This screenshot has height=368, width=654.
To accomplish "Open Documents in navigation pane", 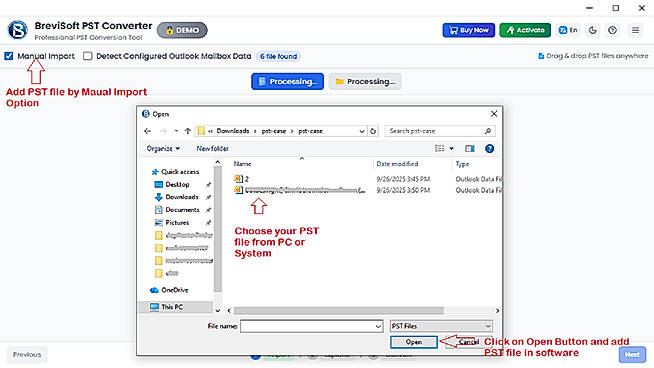I will coord(177,210).
